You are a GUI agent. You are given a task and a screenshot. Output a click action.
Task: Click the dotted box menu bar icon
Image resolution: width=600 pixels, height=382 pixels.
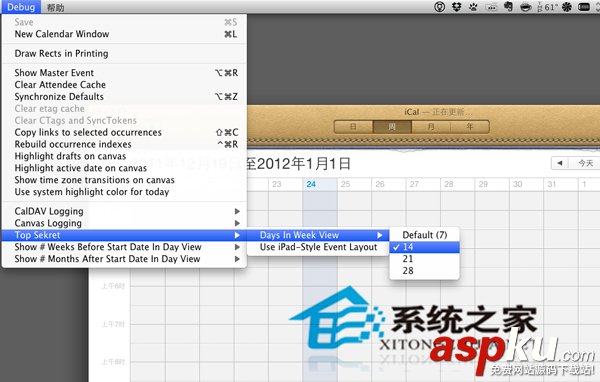coord(492,7)
